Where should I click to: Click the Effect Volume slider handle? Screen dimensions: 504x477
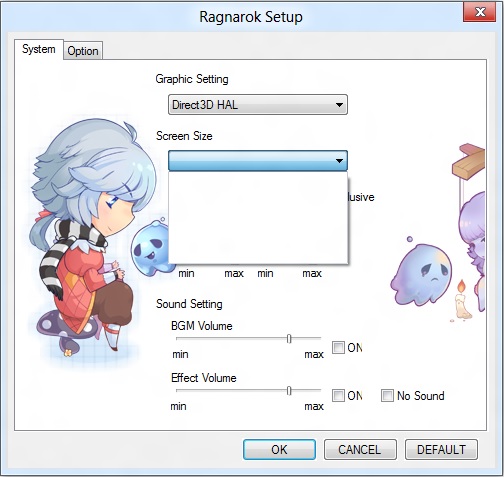(289, 391)
